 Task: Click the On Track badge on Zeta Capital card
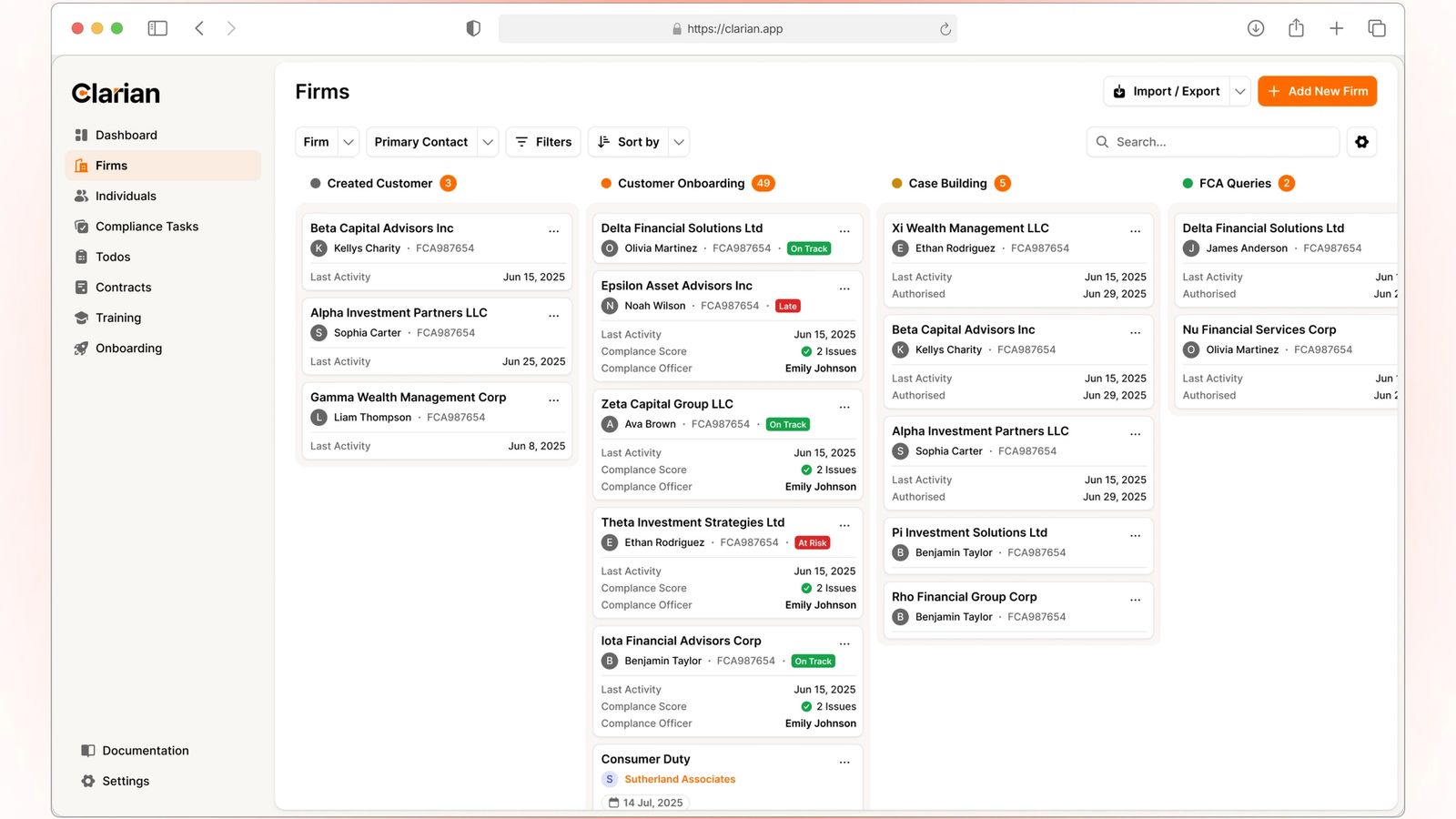pos(788,425)
